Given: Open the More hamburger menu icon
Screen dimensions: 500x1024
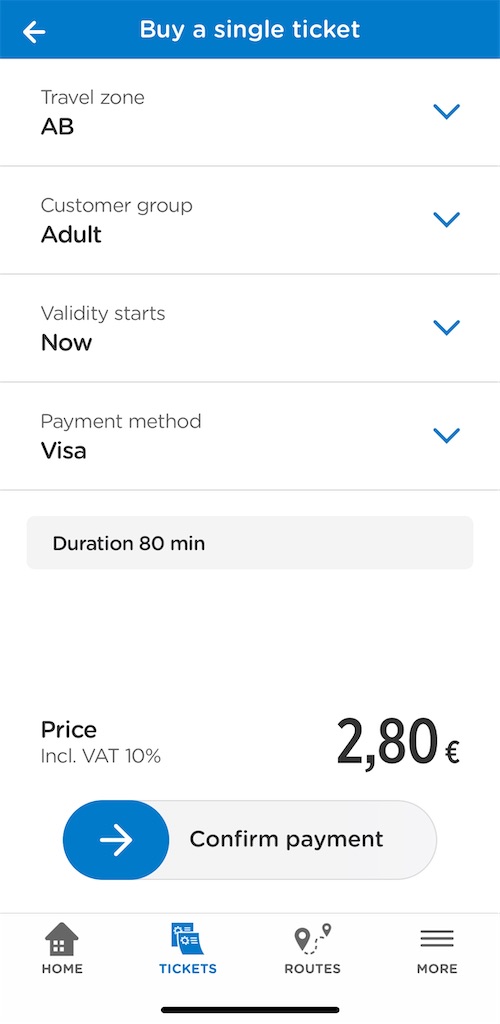Looking at the screenshot, I should pyautogui.click(x=437, y=939).
